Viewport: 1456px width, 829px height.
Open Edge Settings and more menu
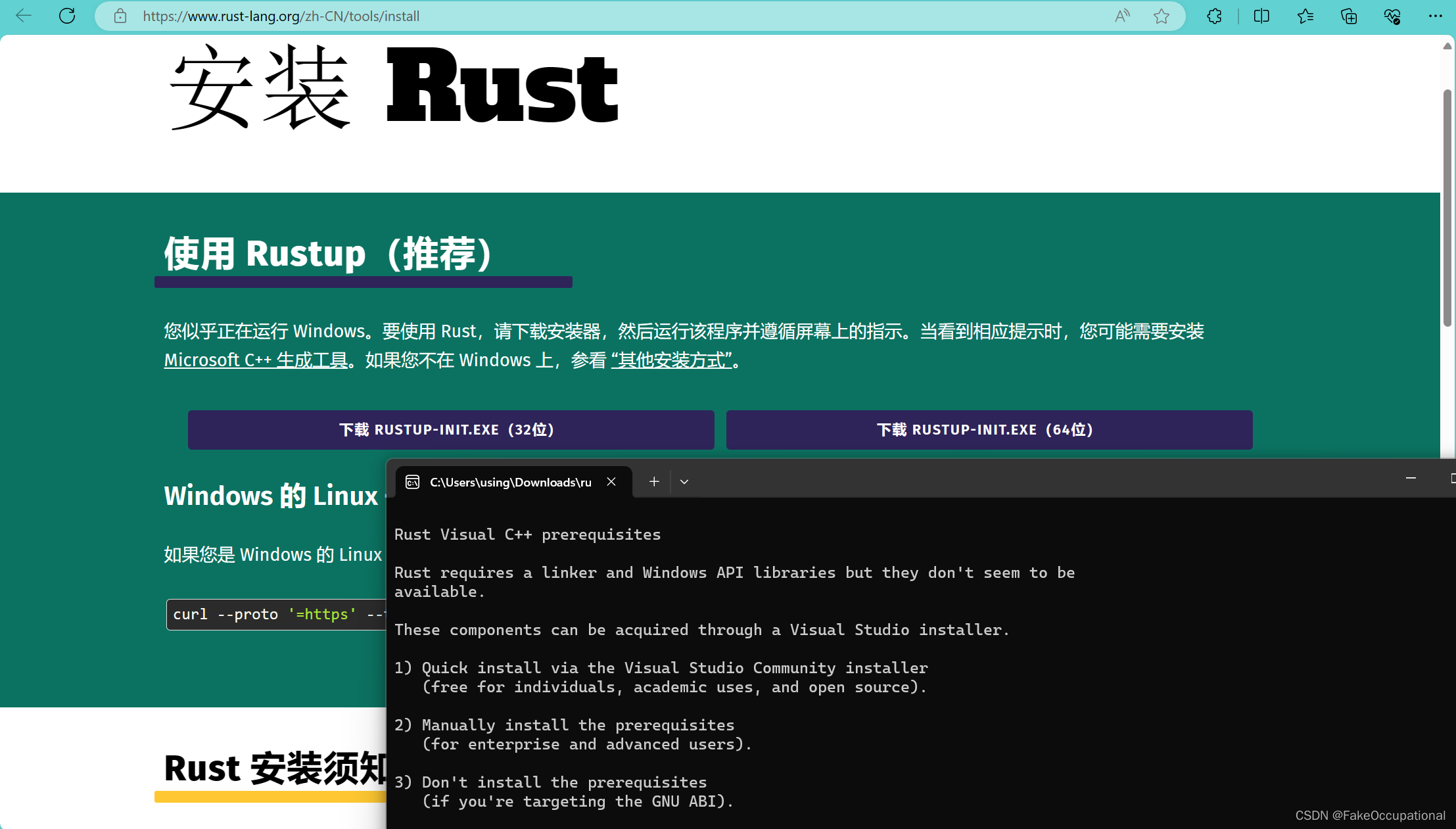pyautogui.click(x=1436, y=16)
